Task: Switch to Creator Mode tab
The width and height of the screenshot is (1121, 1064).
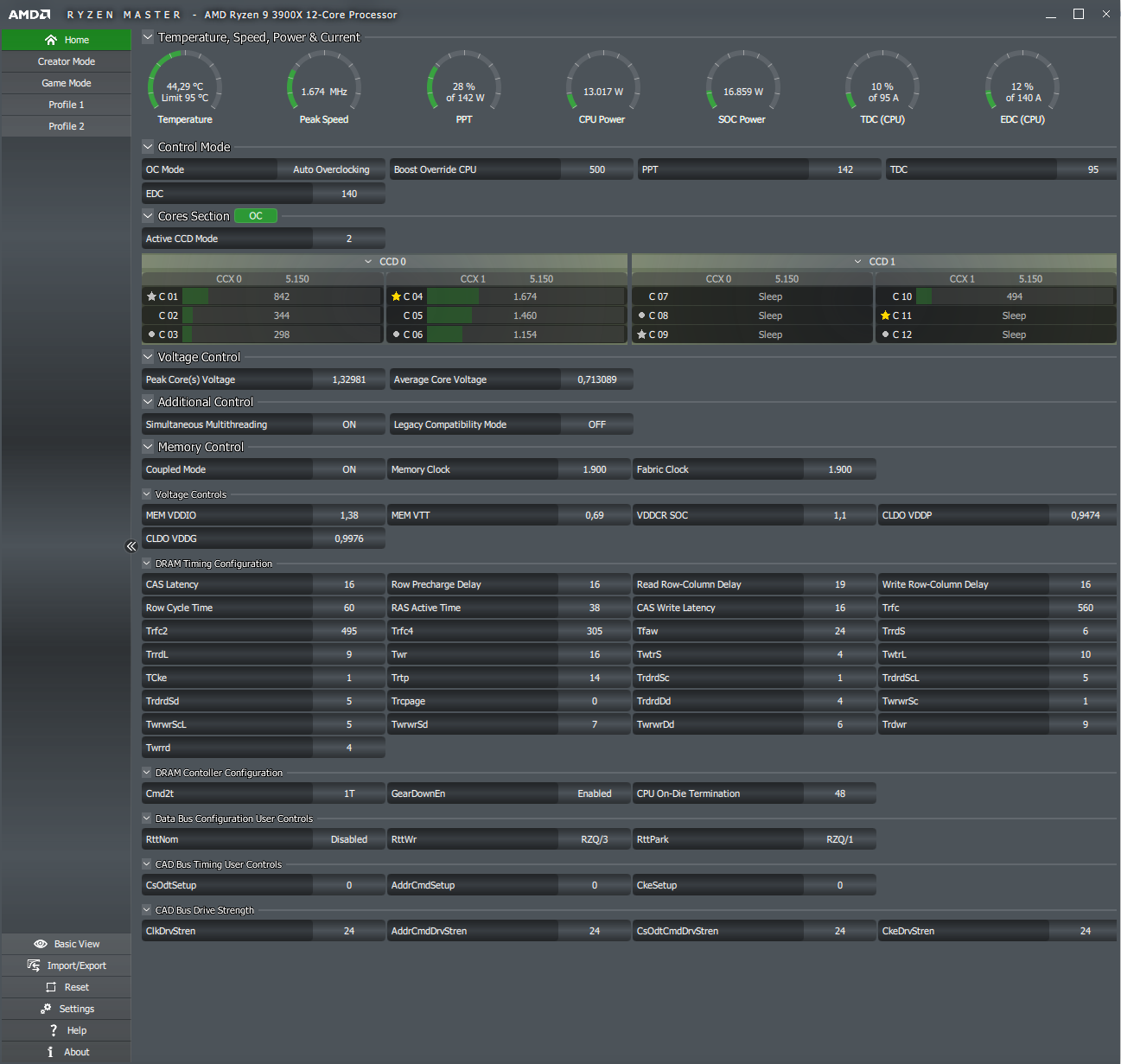Action: [67, 61]
